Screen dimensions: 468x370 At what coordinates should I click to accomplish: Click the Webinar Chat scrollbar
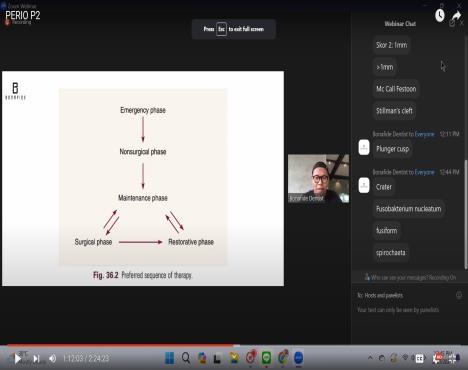[466, 213]
